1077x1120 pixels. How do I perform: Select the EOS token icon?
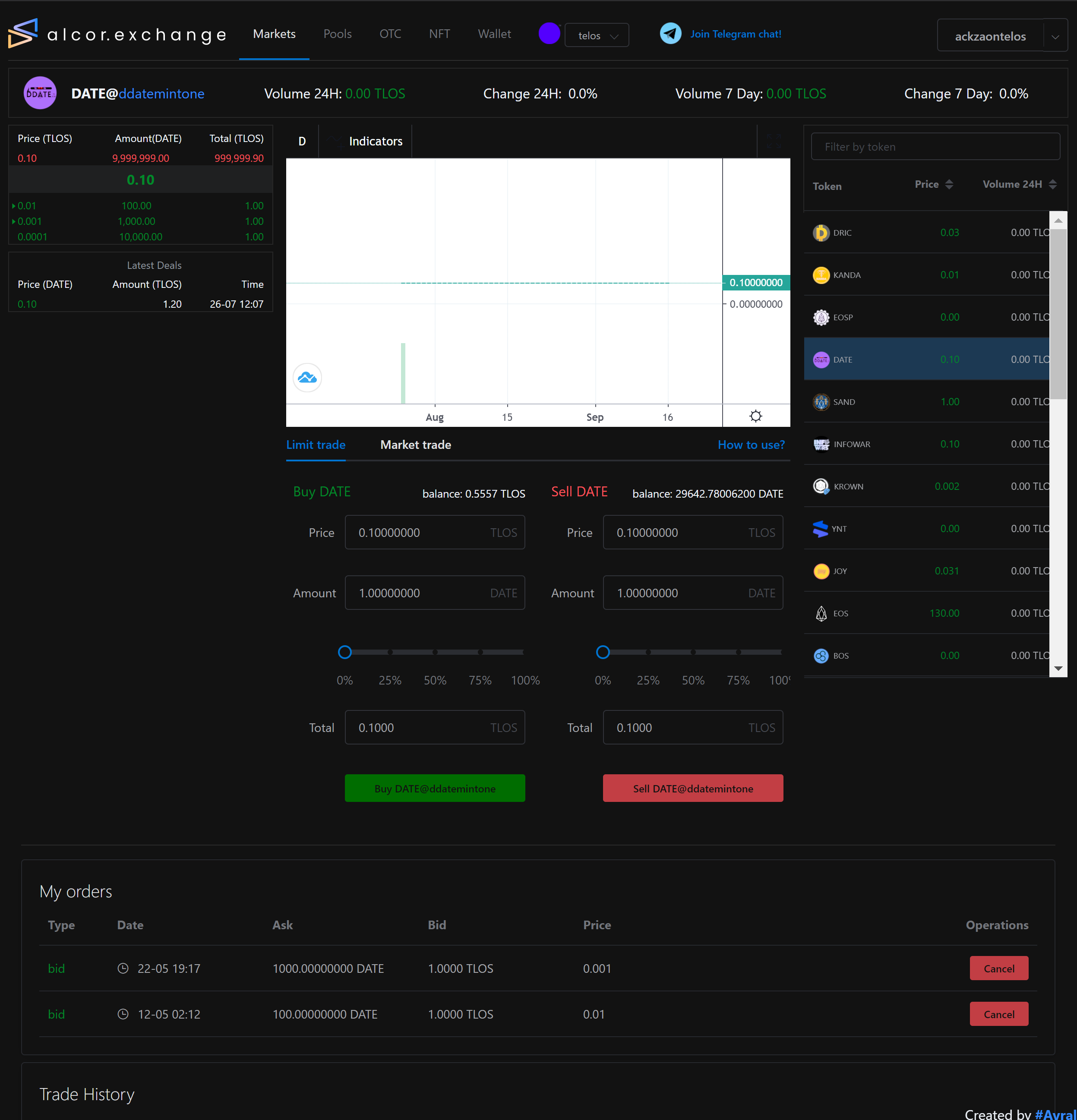821,613
